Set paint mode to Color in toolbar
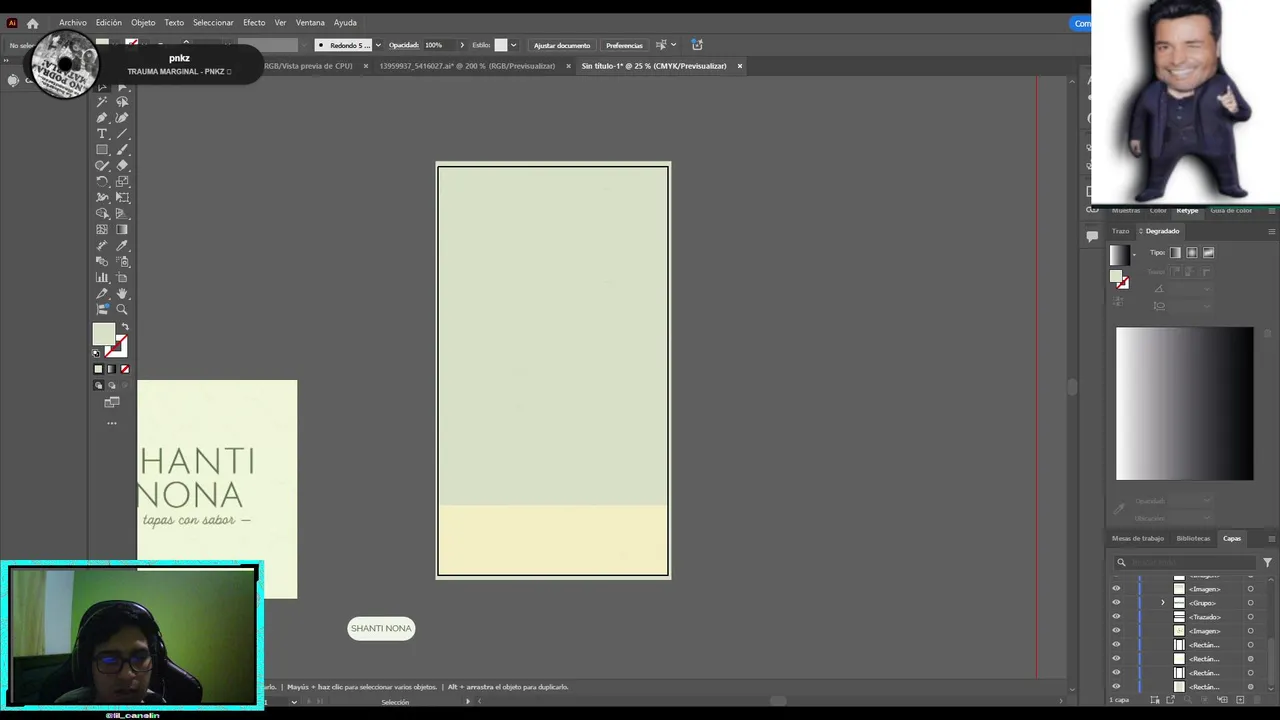The width and height of the screenshot is (1280, 720). pos(98,369)
